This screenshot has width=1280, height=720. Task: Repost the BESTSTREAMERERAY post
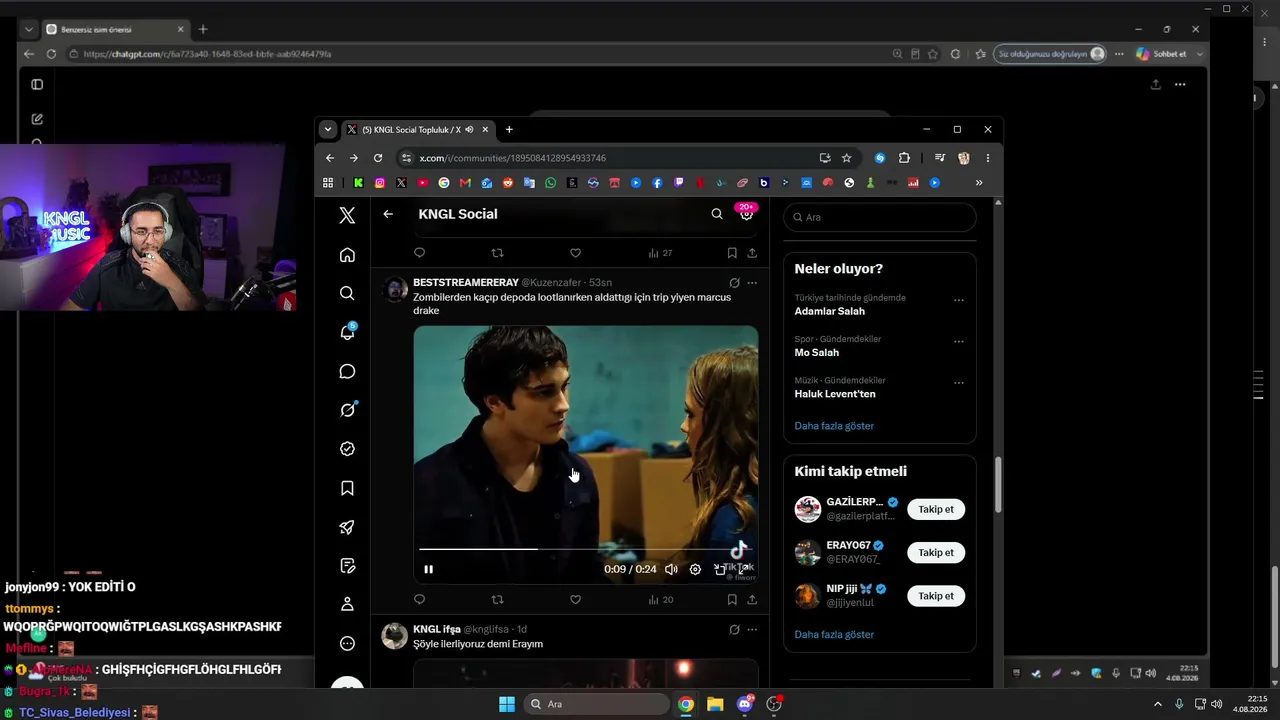(x=498, y=600)
